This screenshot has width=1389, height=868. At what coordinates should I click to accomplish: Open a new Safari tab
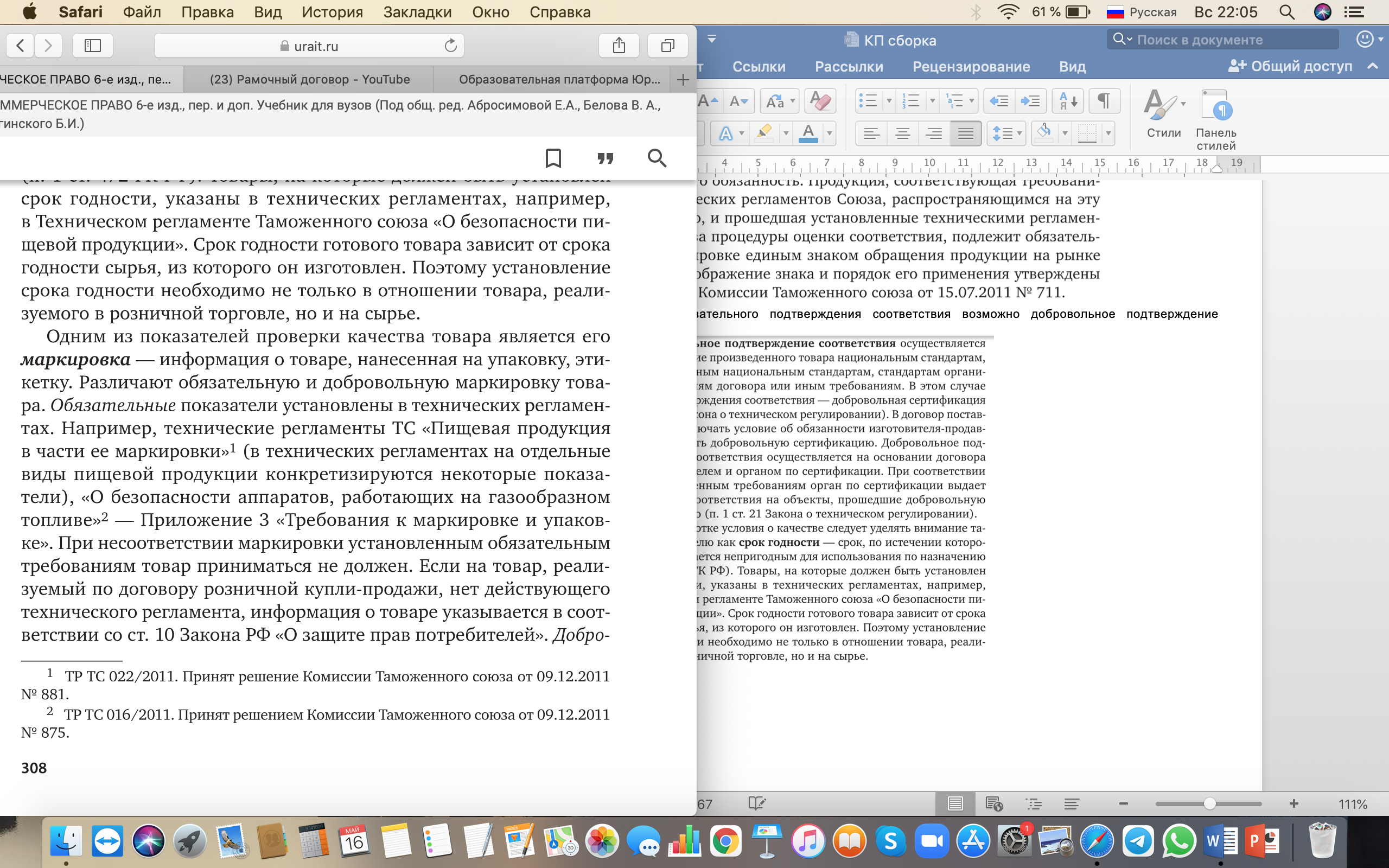(683, 80)
